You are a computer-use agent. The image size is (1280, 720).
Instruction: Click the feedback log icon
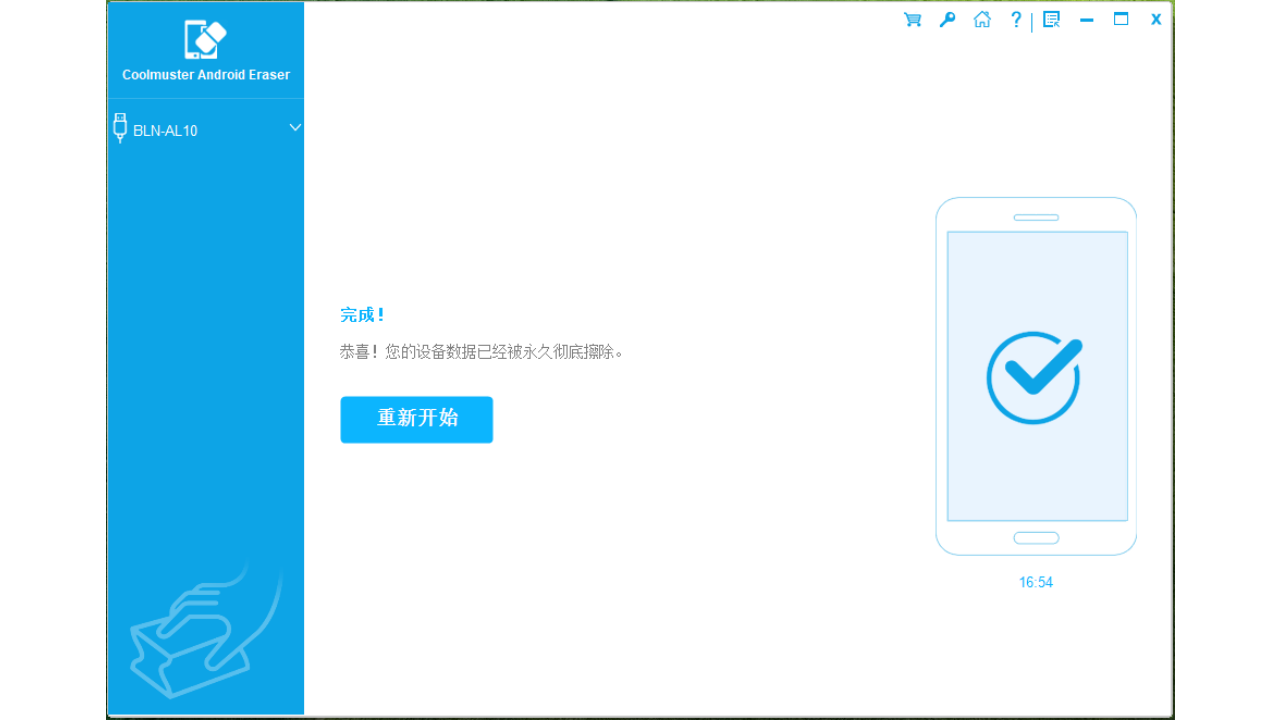pyautogui.click(x=1050, y=19)
